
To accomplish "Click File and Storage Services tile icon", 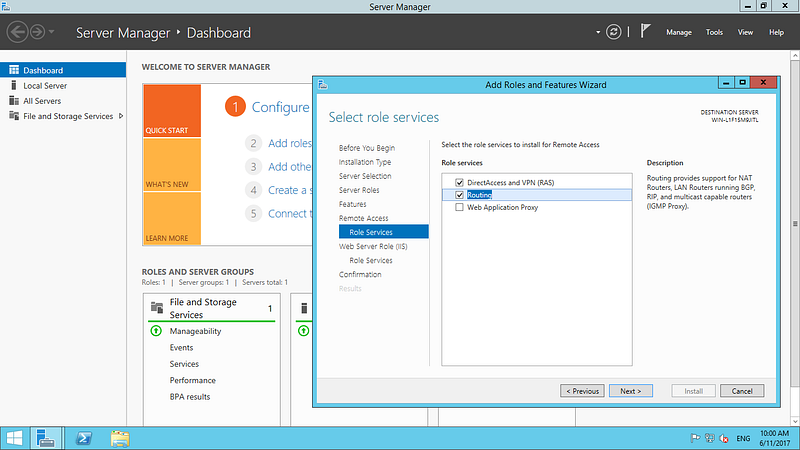I will 157,308.
